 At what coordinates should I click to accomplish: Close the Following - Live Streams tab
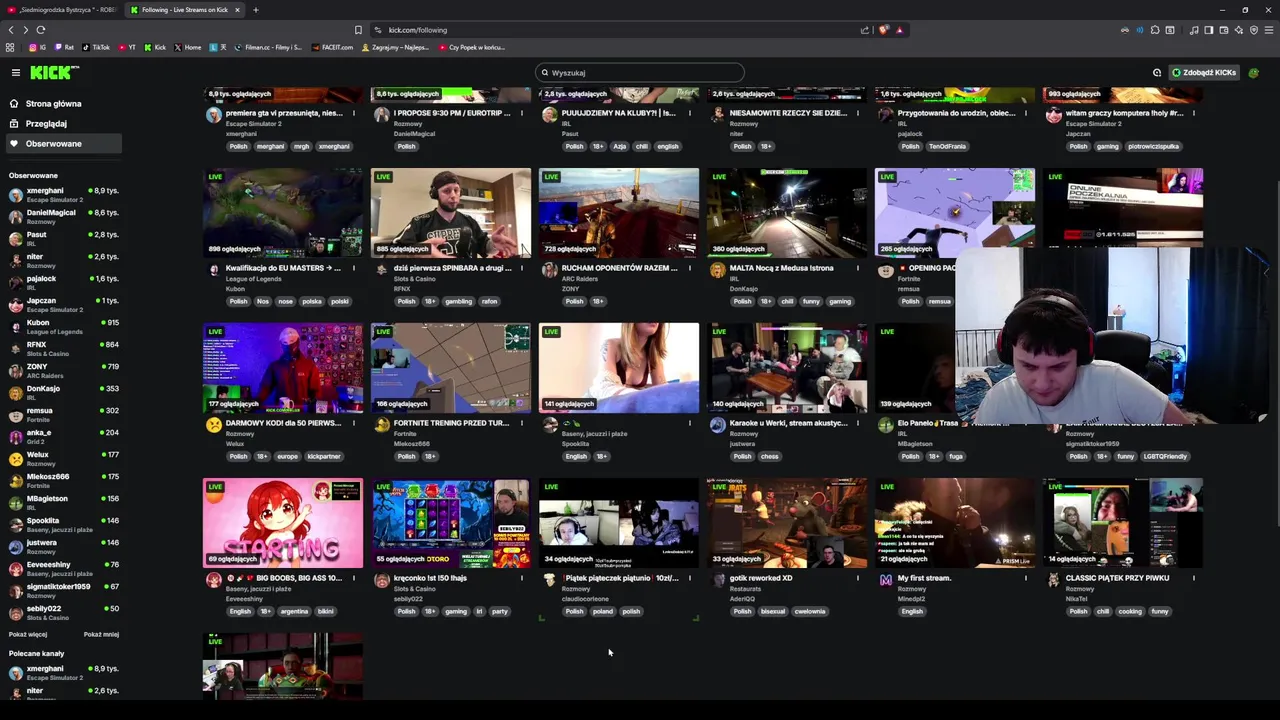point(237,10)
